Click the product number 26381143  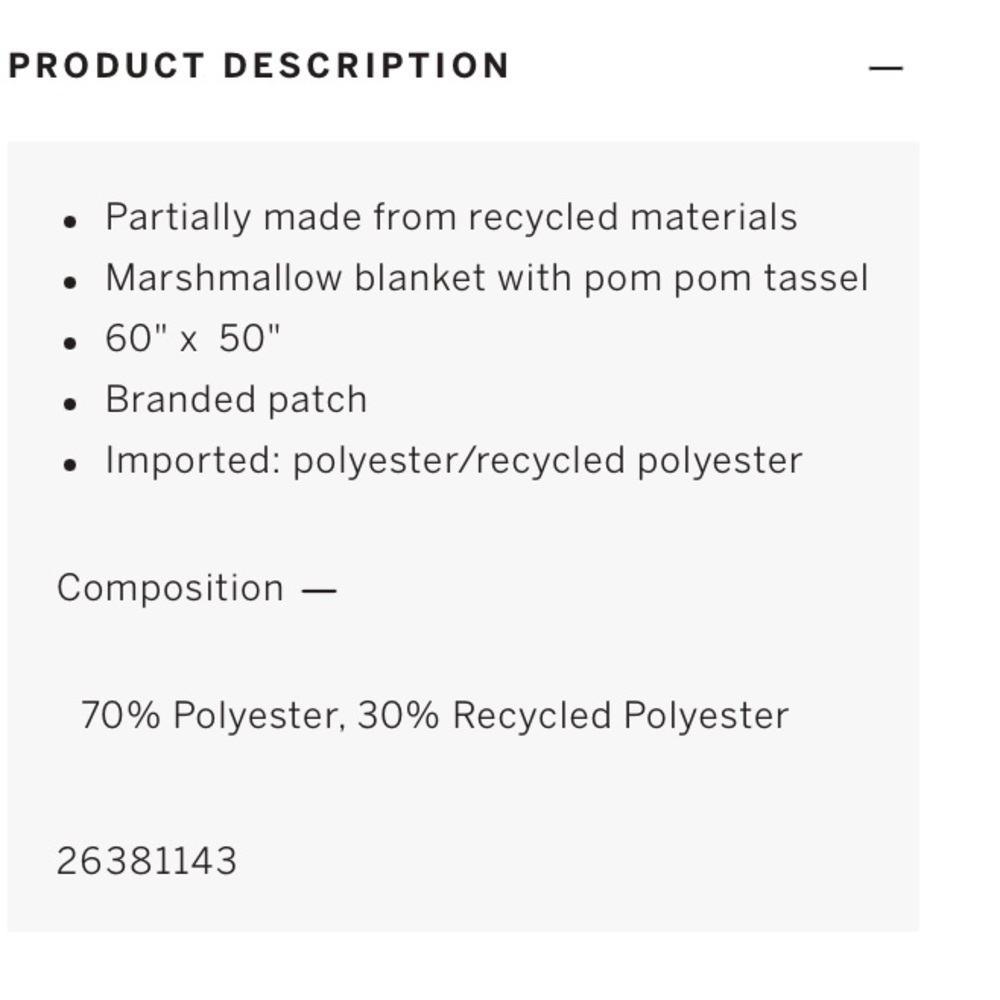click(147, 861)
